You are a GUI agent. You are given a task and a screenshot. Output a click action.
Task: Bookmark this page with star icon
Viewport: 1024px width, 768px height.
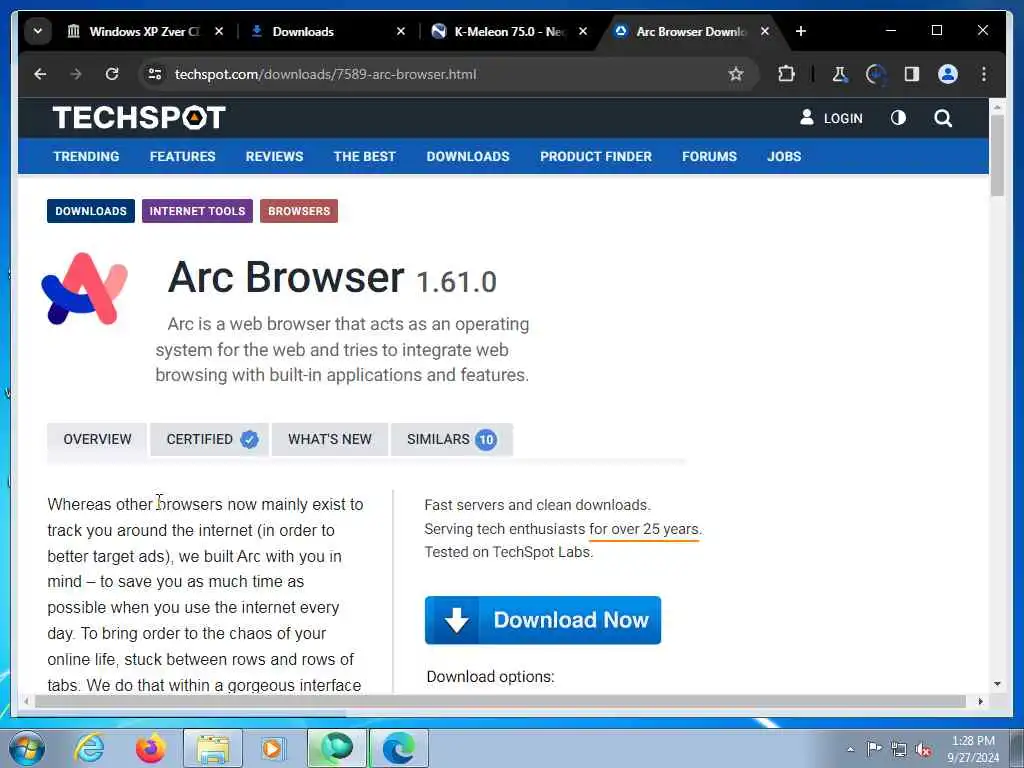click(x=736, y=74)
